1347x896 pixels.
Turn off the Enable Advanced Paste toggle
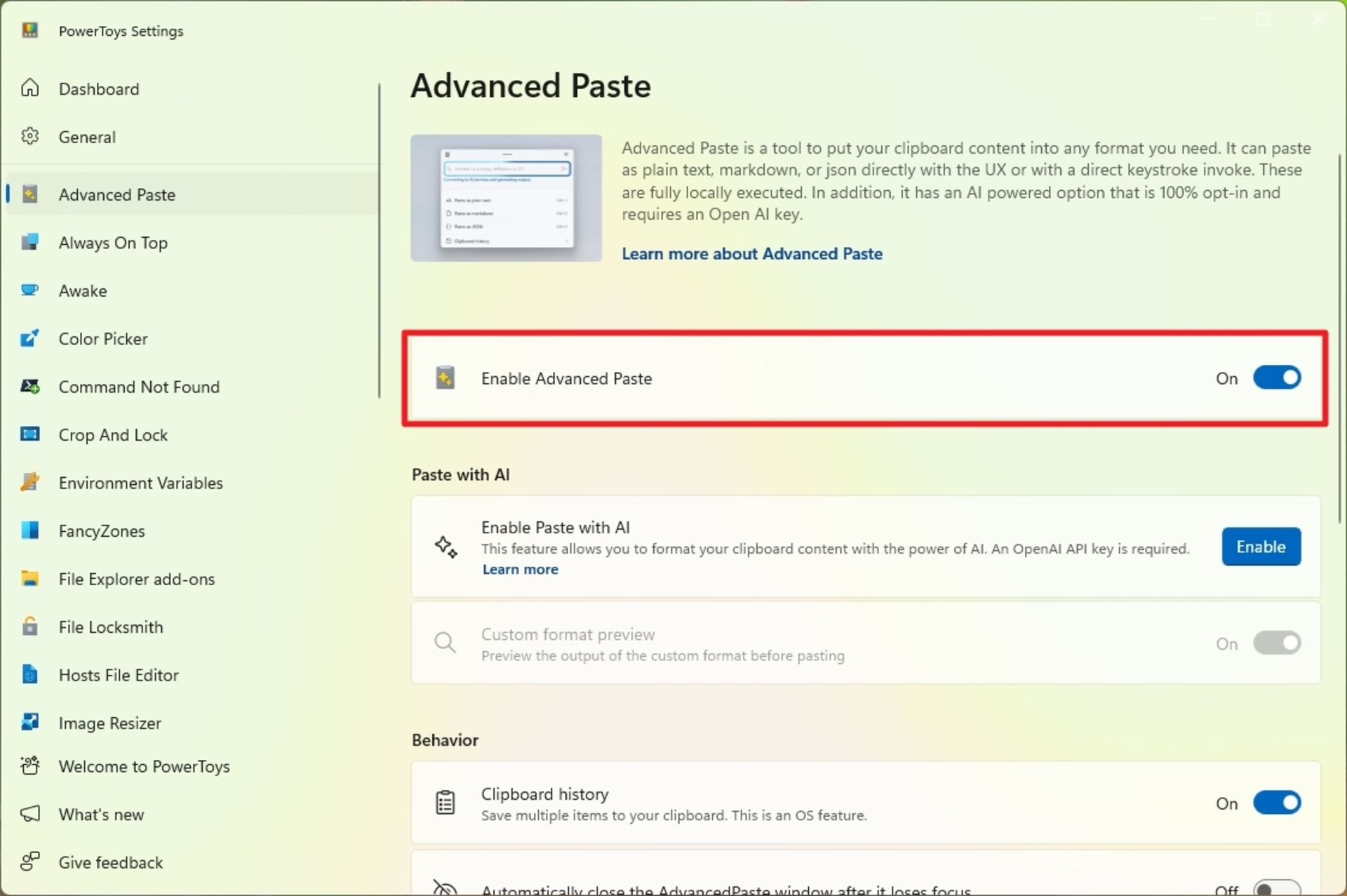tap(1277, 377)
